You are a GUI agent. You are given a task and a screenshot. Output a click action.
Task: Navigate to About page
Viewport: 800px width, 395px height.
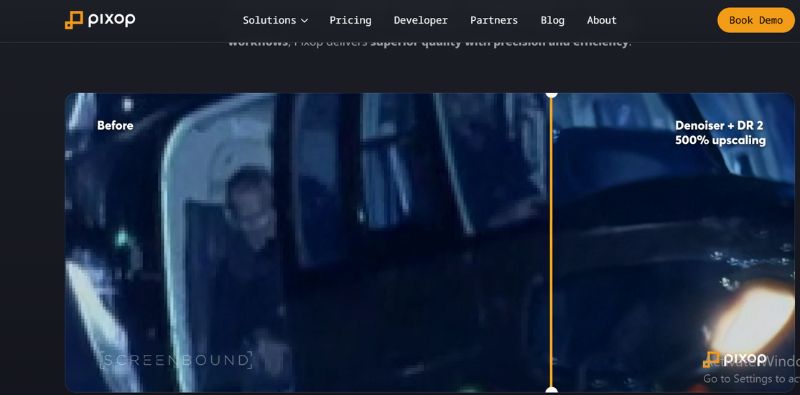pyautogui.click(x=602, y=20)
